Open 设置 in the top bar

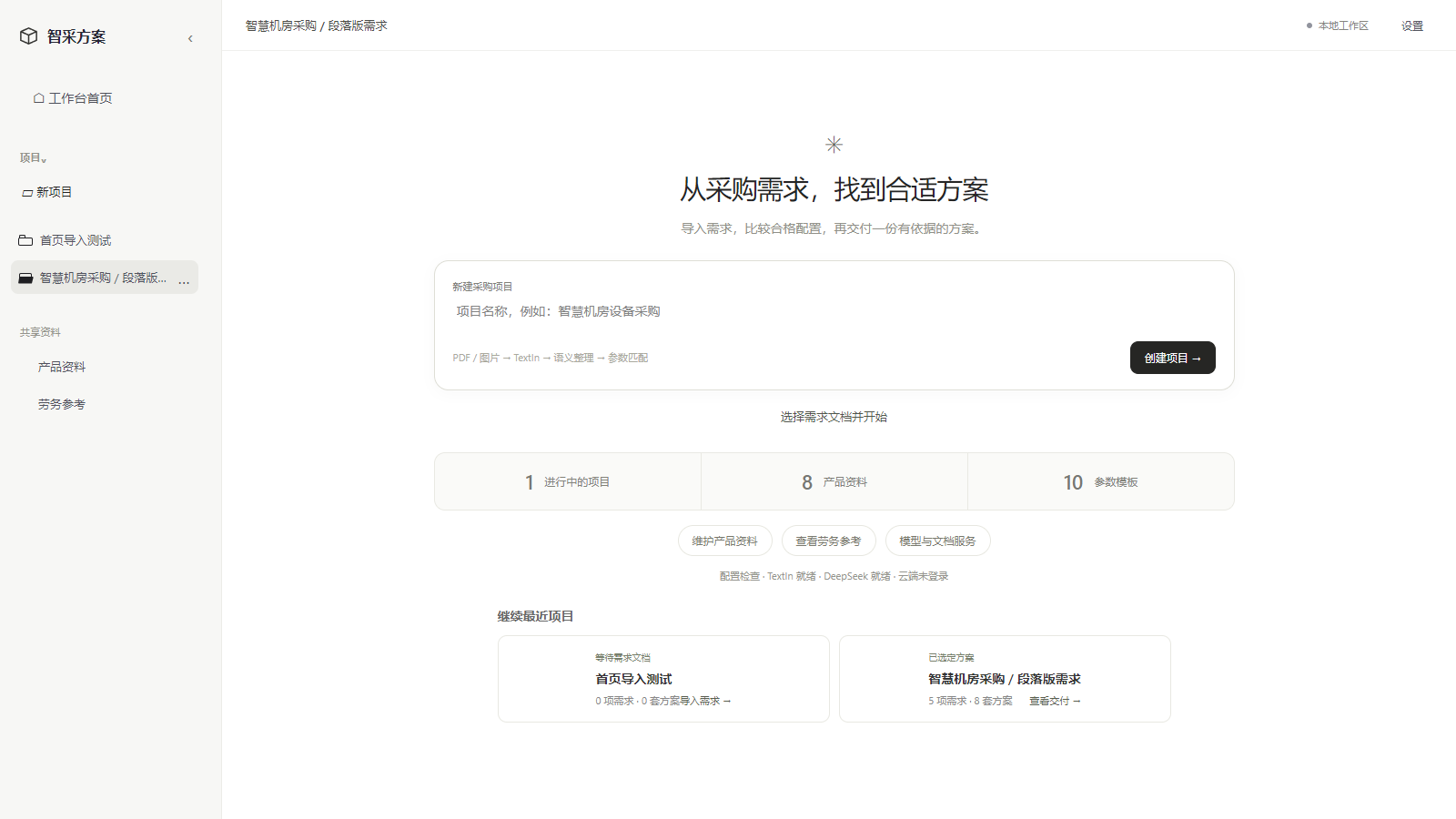(1412, 25)
